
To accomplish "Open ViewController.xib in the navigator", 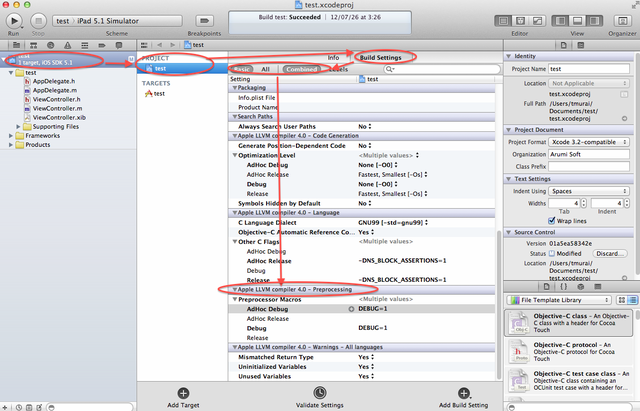I will tap(59, 117).
